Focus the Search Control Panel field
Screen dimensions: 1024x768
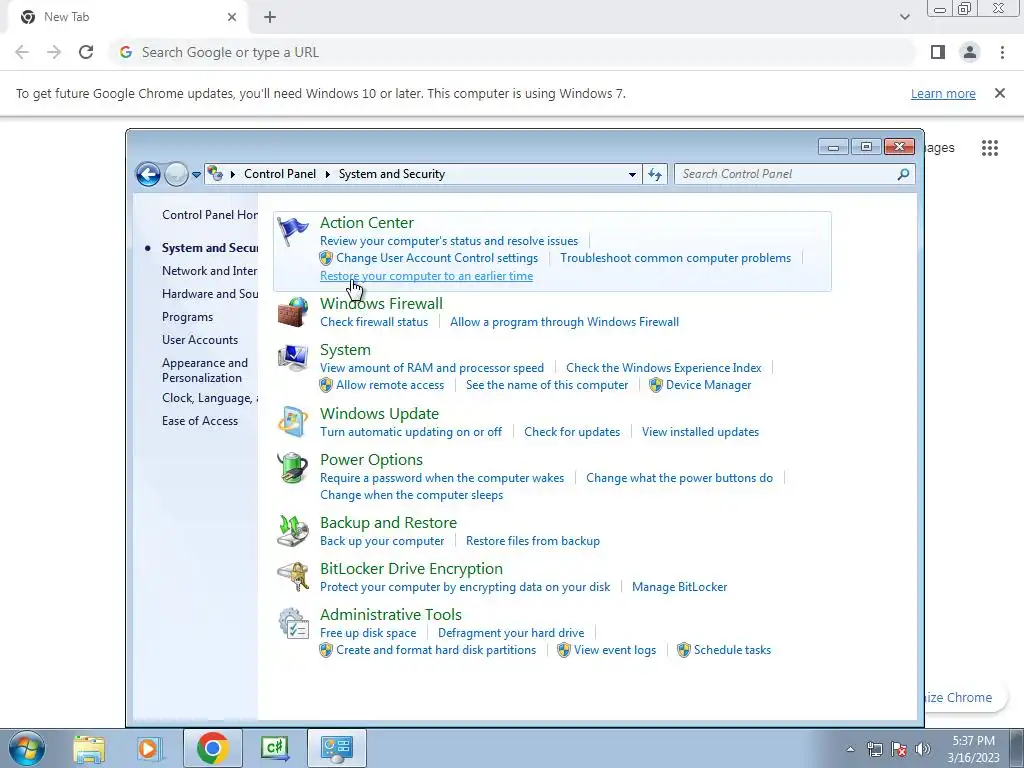point(794,174)
